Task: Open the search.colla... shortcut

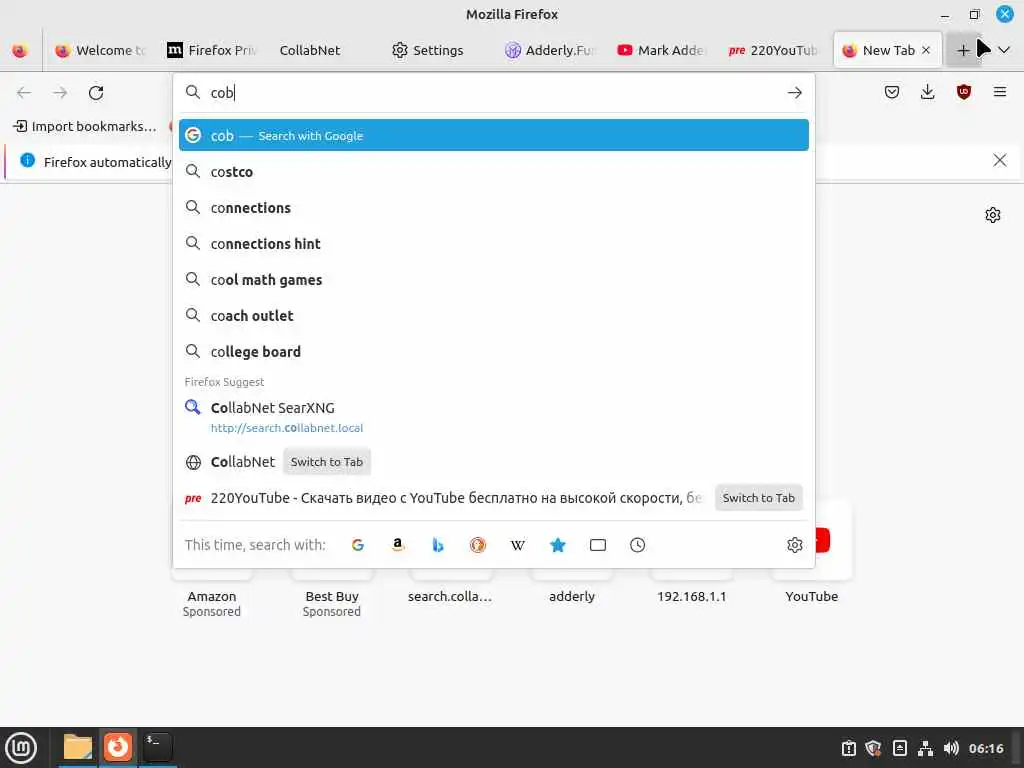Action: [x=450, y=596]
